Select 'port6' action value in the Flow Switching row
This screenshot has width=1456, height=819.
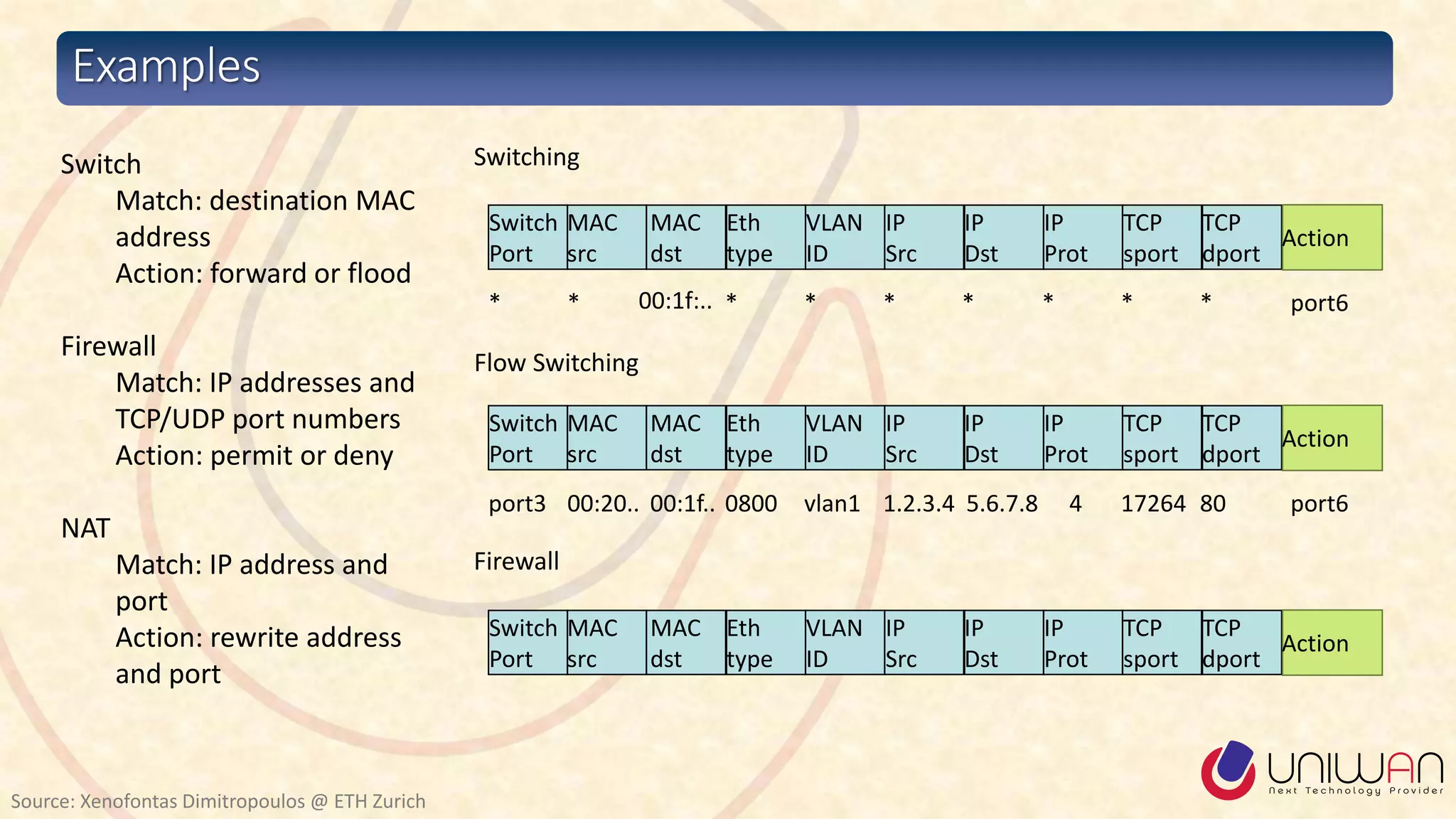[1319, 504]
